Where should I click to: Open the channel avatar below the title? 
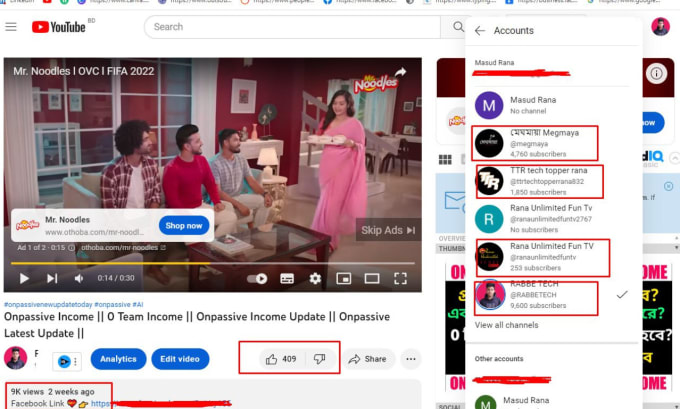point(16,358)
